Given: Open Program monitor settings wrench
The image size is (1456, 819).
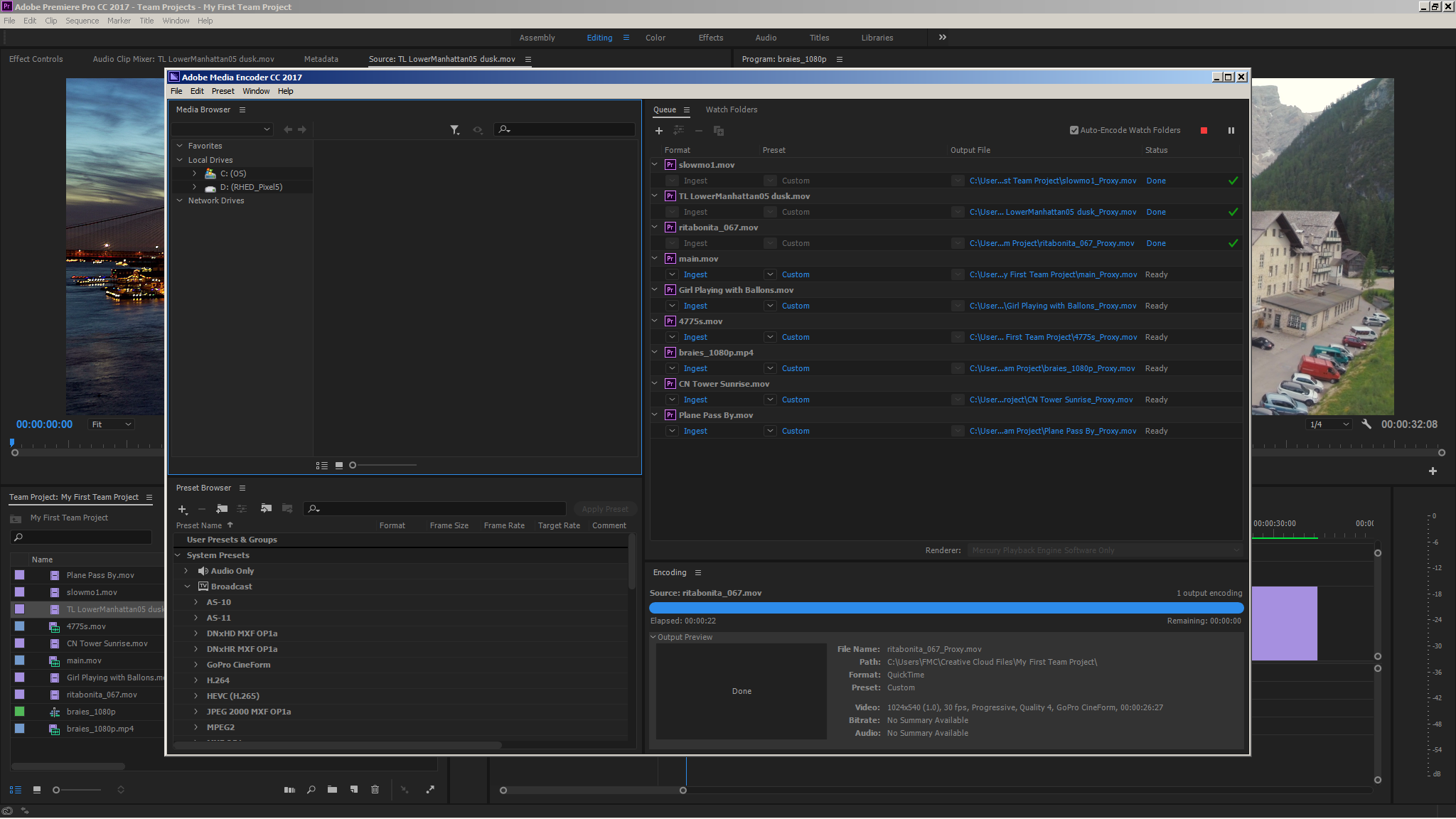Looking at the screenshot, I should tap(1366, 424).
